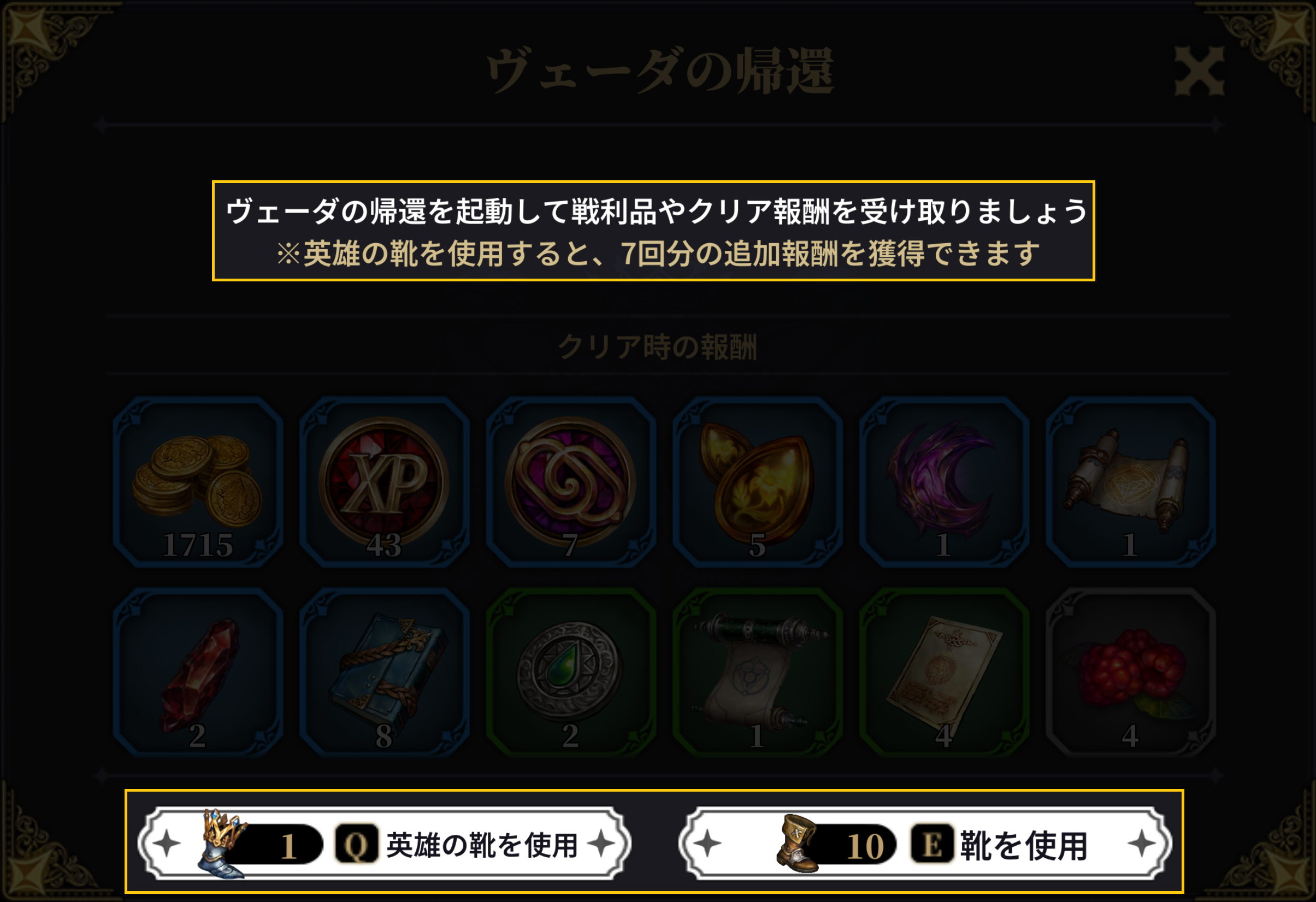Select the gold coins reward showing 1715
1316x902 pixels.
198,482
